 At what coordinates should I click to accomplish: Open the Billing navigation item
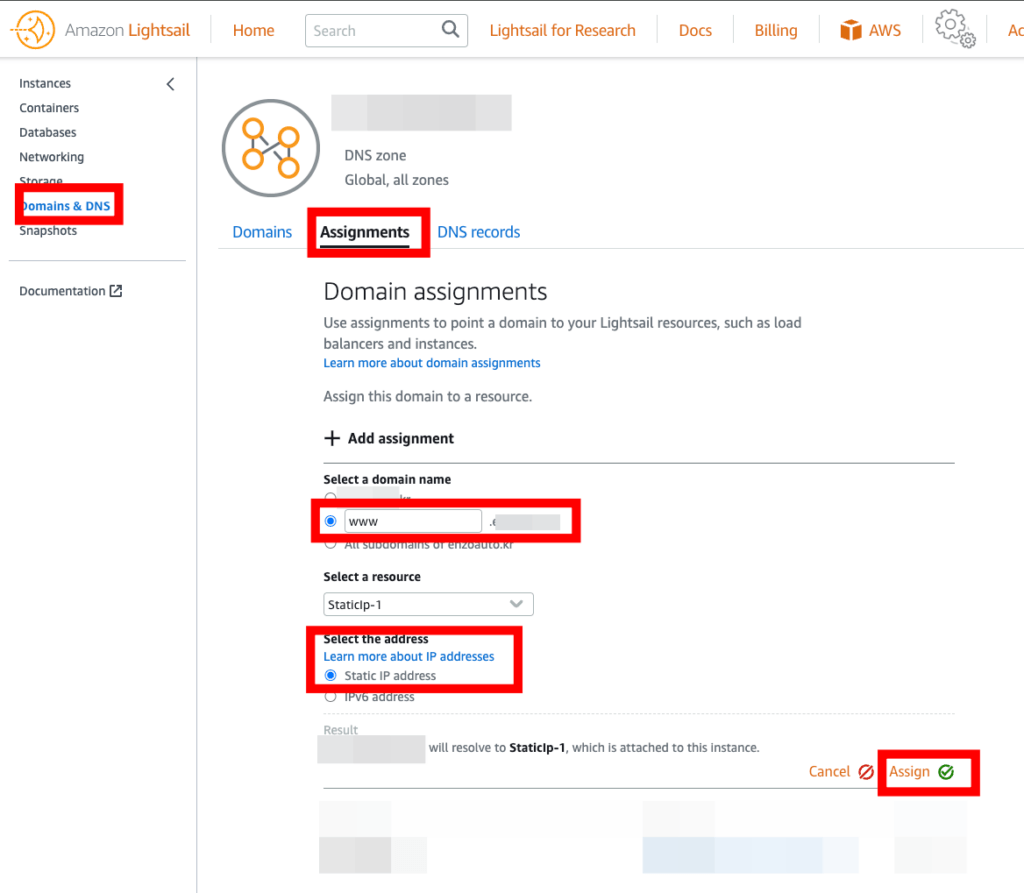[776, 31]
